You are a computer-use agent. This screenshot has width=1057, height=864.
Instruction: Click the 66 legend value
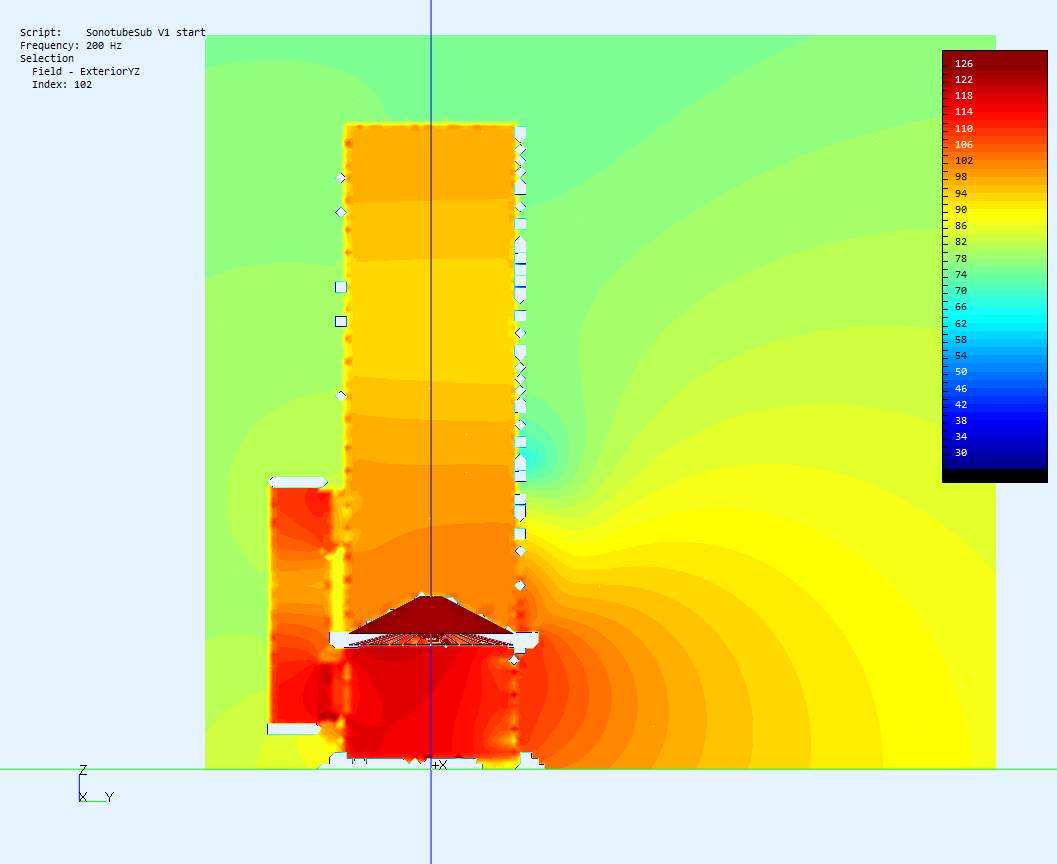coord(961,307)
